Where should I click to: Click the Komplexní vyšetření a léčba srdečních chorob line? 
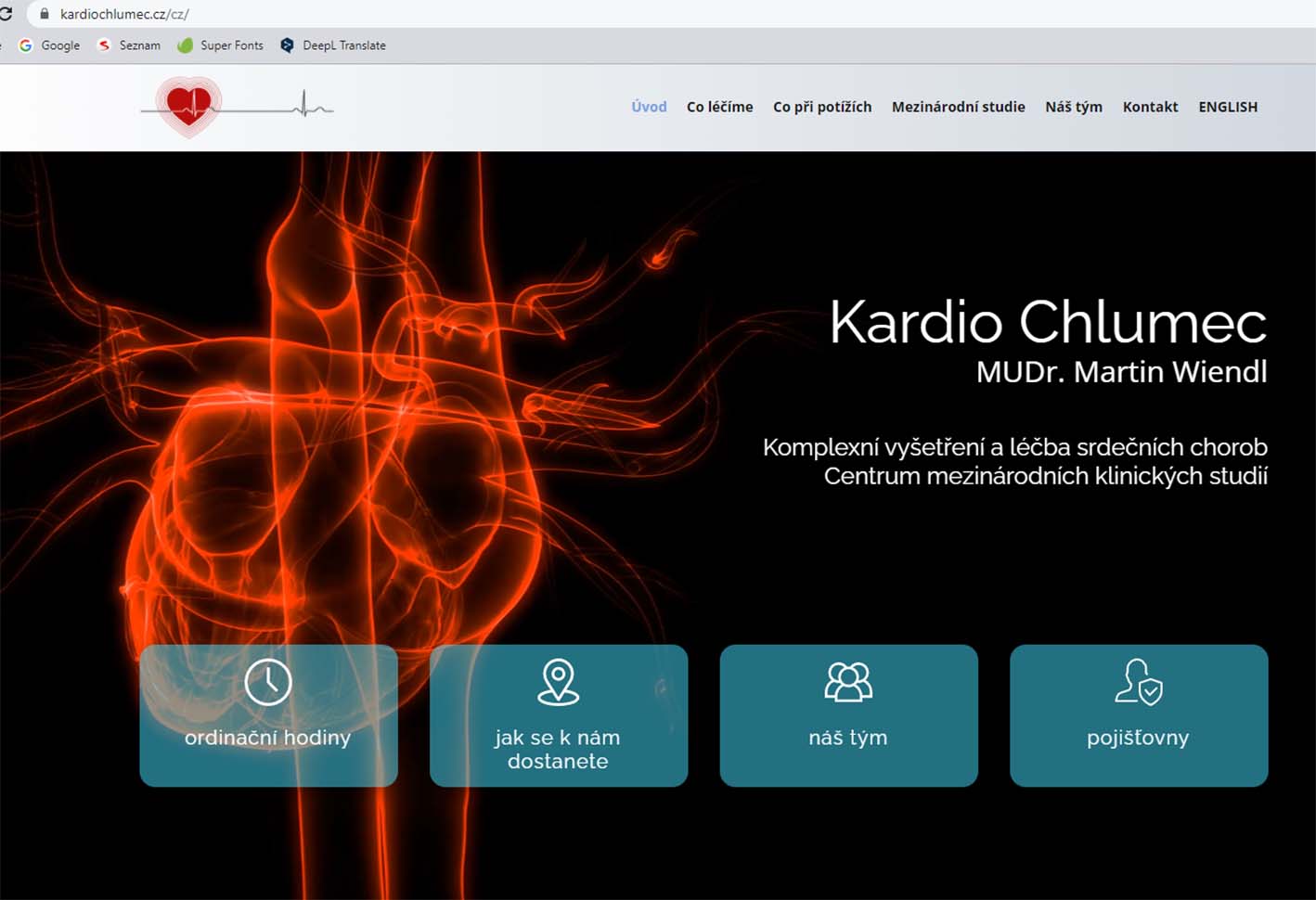1015,447
